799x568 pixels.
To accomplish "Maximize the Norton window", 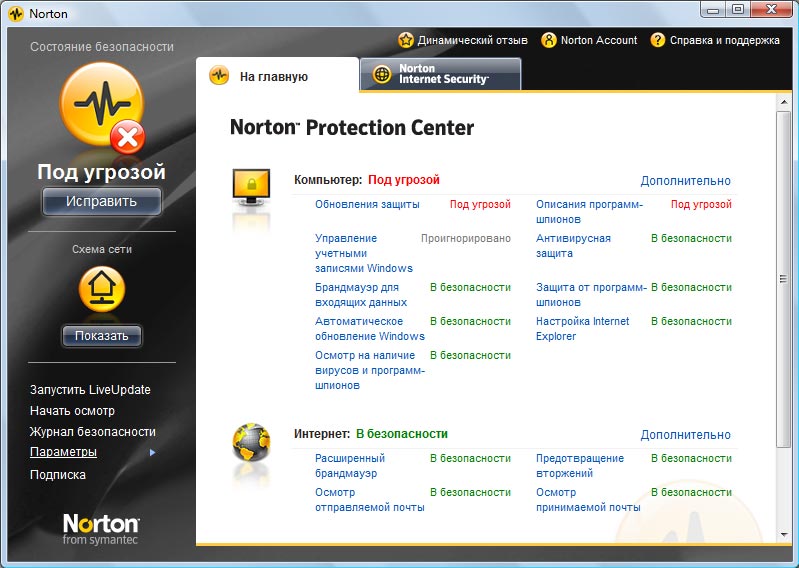I will (737, 9).
